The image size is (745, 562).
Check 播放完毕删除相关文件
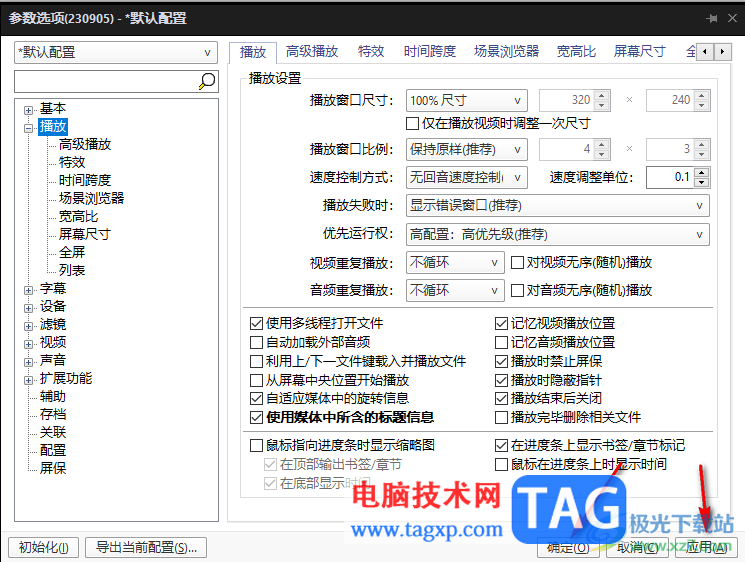[x=501, y=418]
